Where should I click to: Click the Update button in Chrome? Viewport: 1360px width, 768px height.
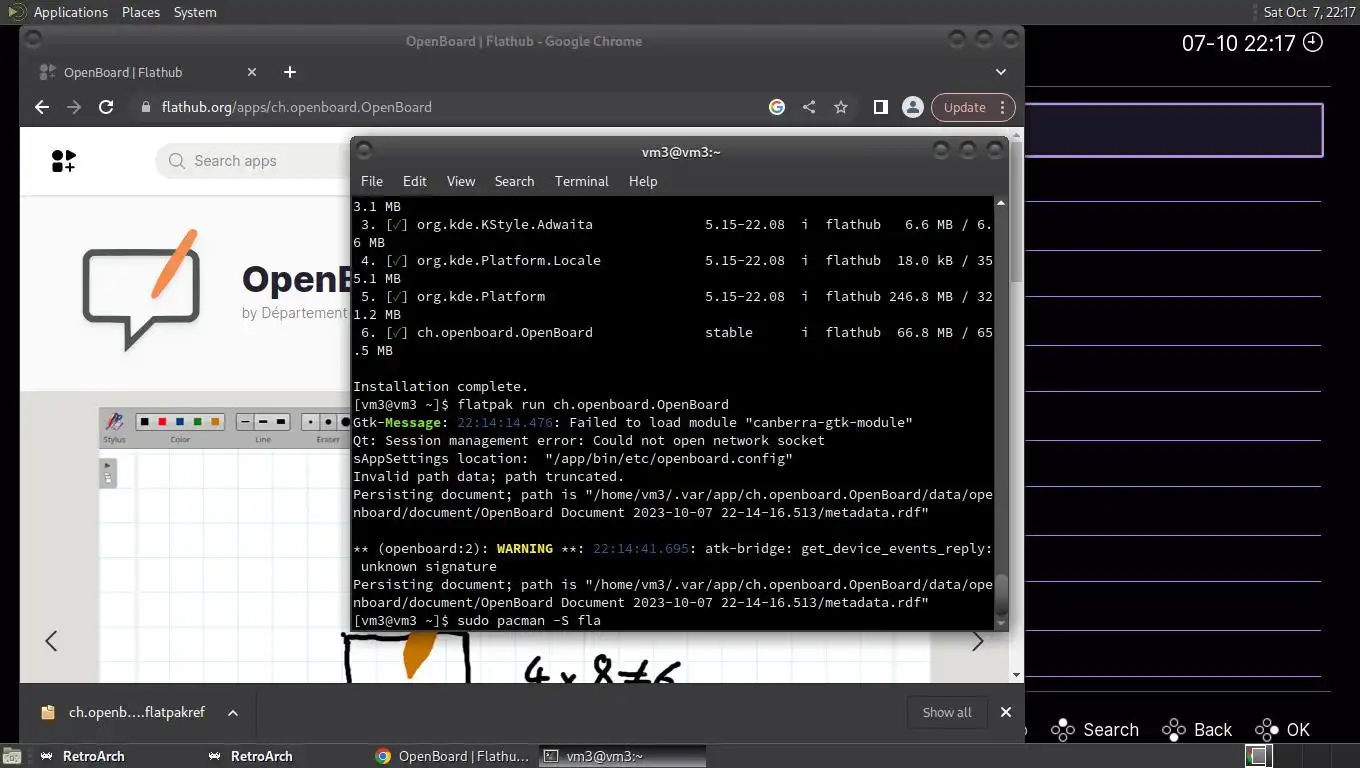(973, 107)
